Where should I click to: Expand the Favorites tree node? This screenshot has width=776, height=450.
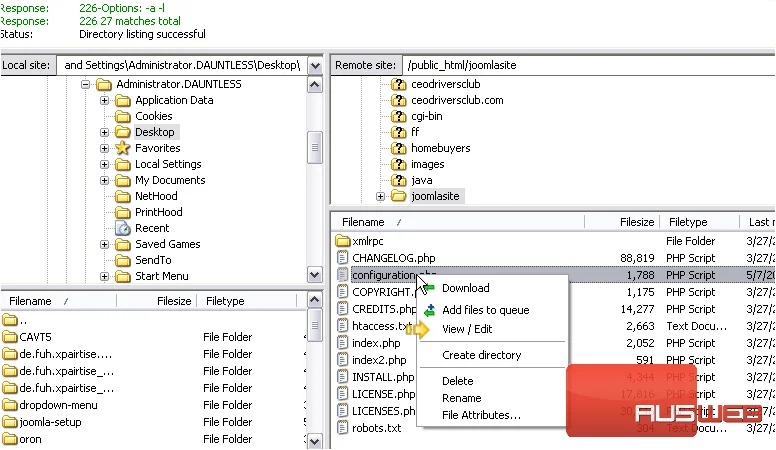104,148
